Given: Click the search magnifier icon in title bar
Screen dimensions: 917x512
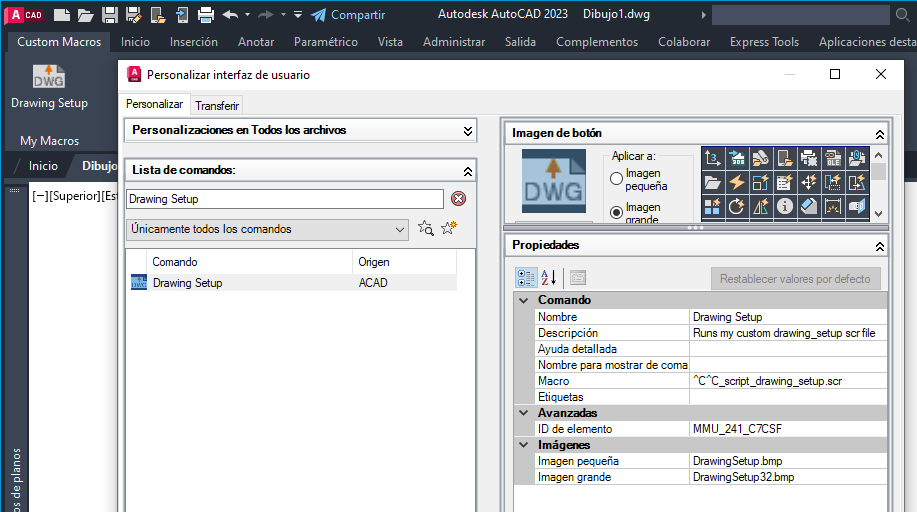Looking at the screenshot, I should [x=902, y=15].
